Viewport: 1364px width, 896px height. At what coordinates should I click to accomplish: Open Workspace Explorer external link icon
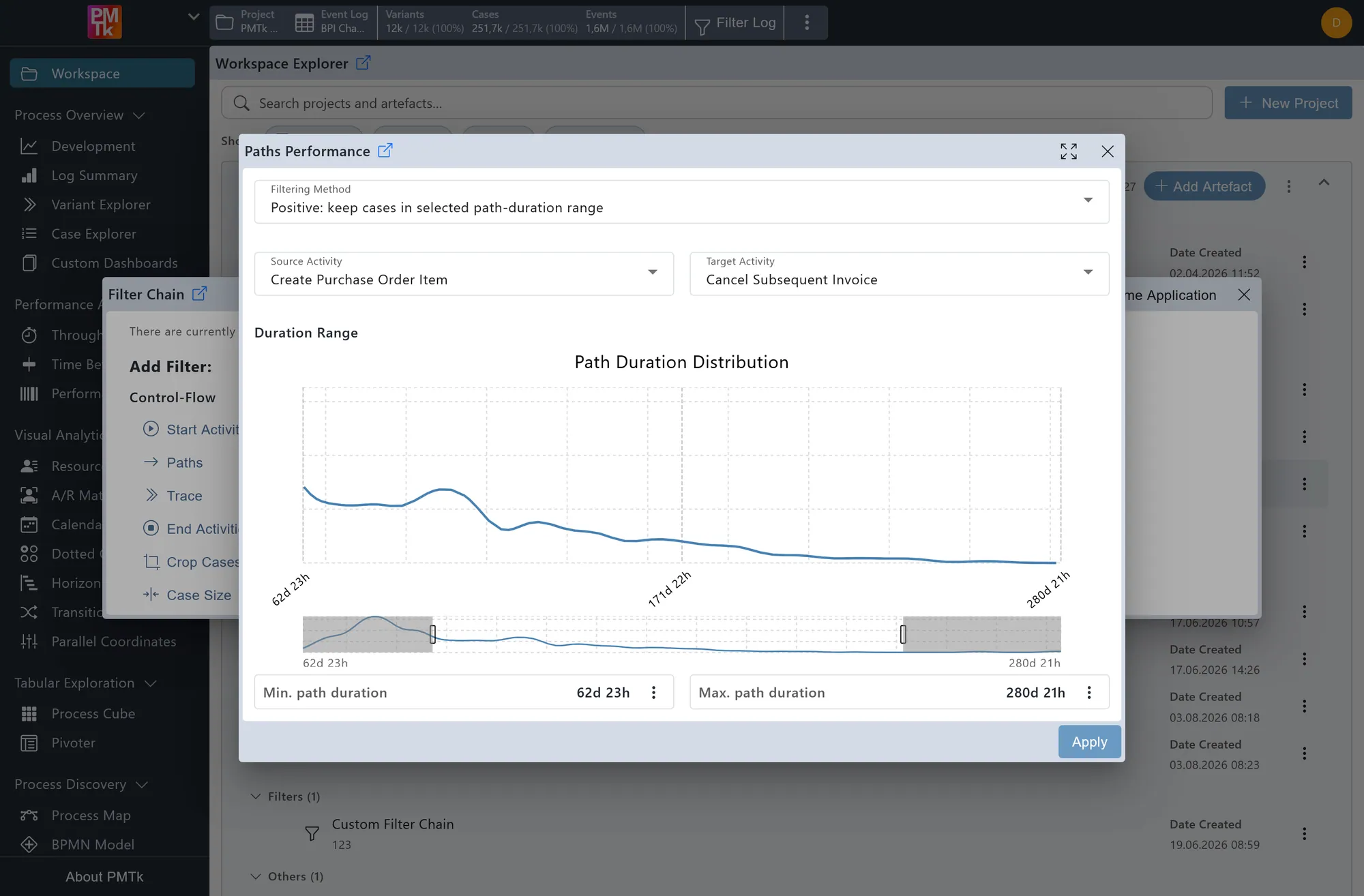[x=364, y=63]
